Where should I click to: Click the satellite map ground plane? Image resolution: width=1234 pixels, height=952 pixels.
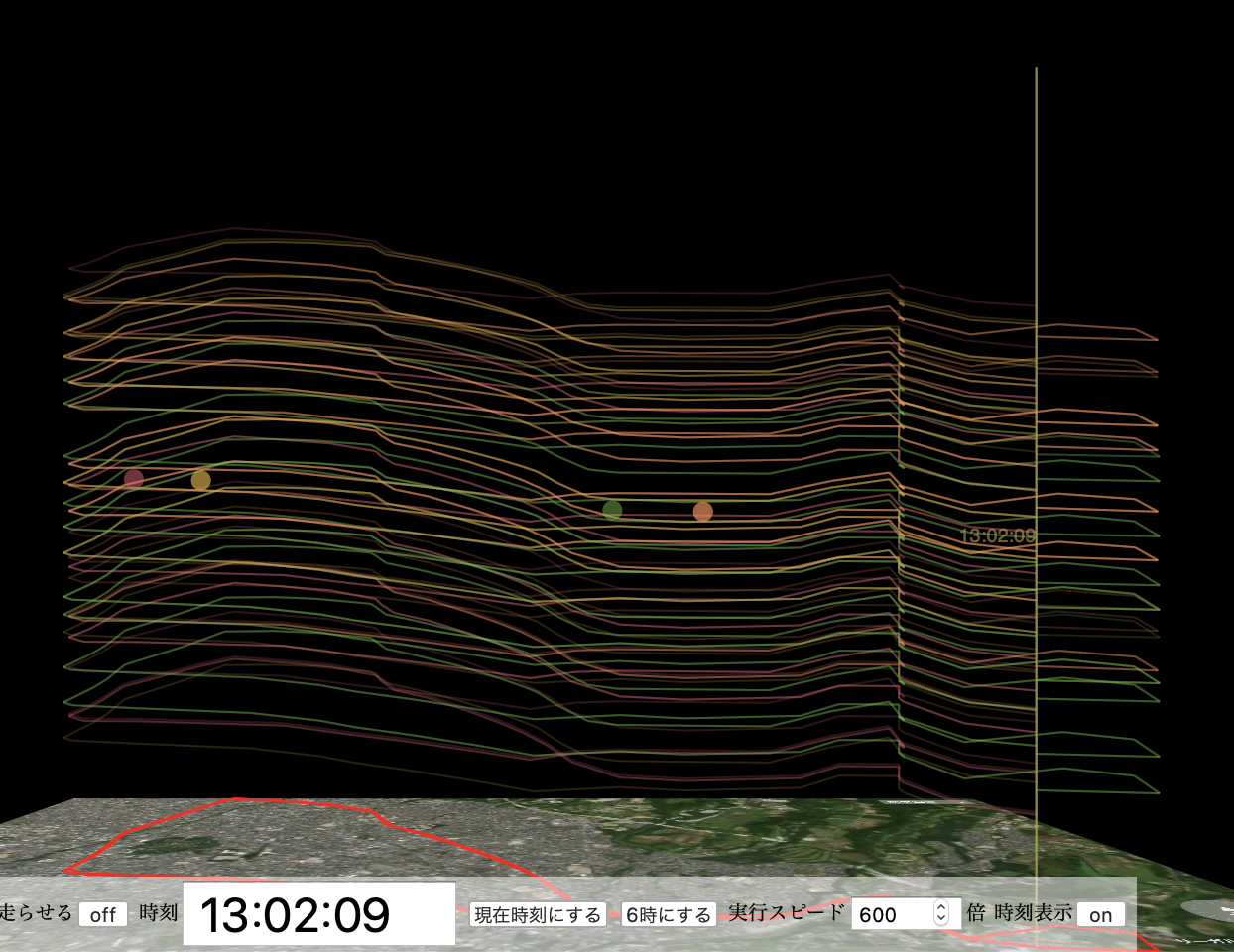point(694,843)
